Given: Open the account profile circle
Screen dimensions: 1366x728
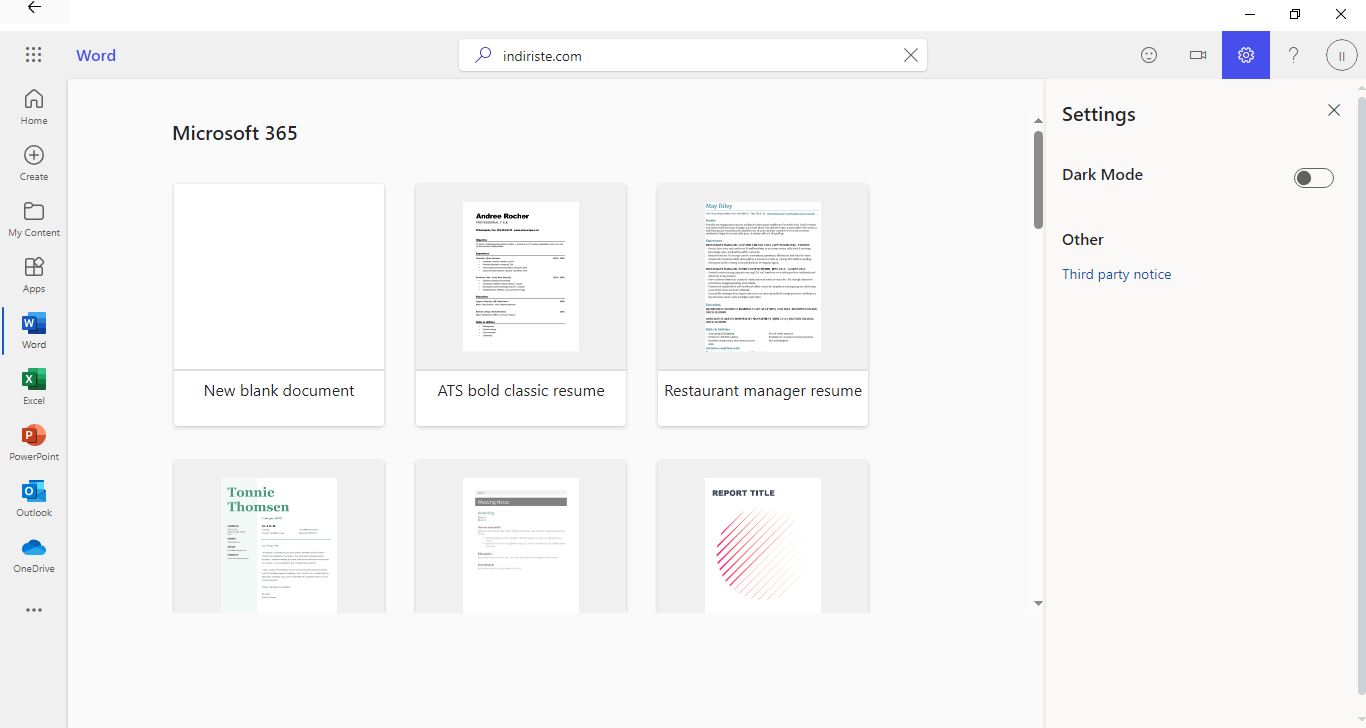Looking at the screenshot, I should pyautogui.click(x=1341, y=56).
